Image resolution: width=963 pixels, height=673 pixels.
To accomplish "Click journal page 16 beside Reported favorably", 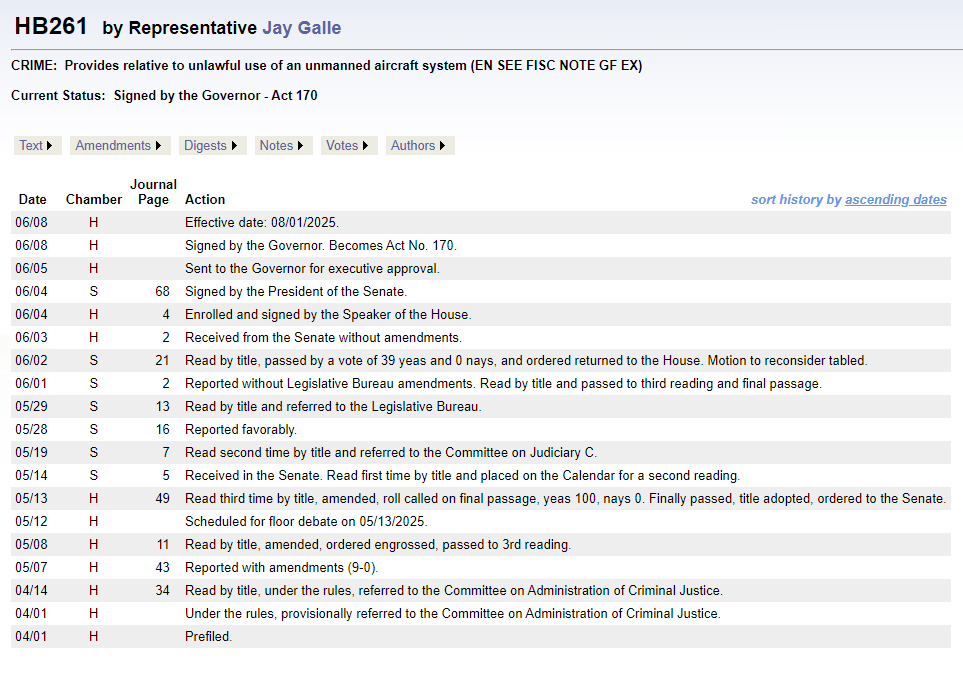I will (x=162, y=430).
